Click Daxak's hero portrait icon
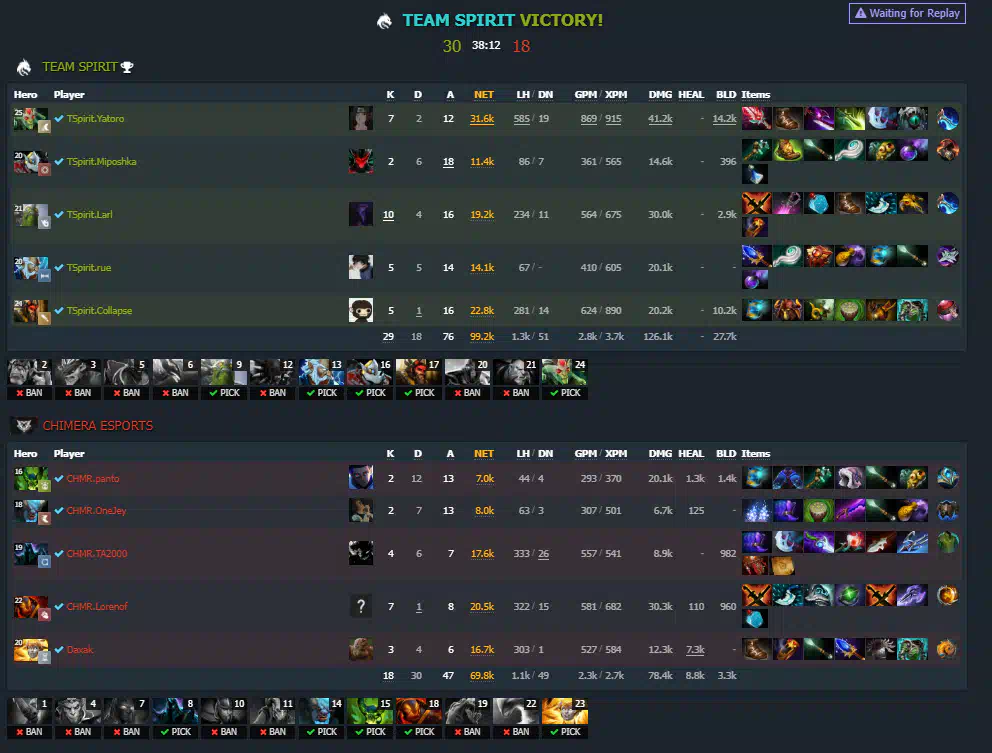This screenshot has width=992, height=753. (31, 650)
